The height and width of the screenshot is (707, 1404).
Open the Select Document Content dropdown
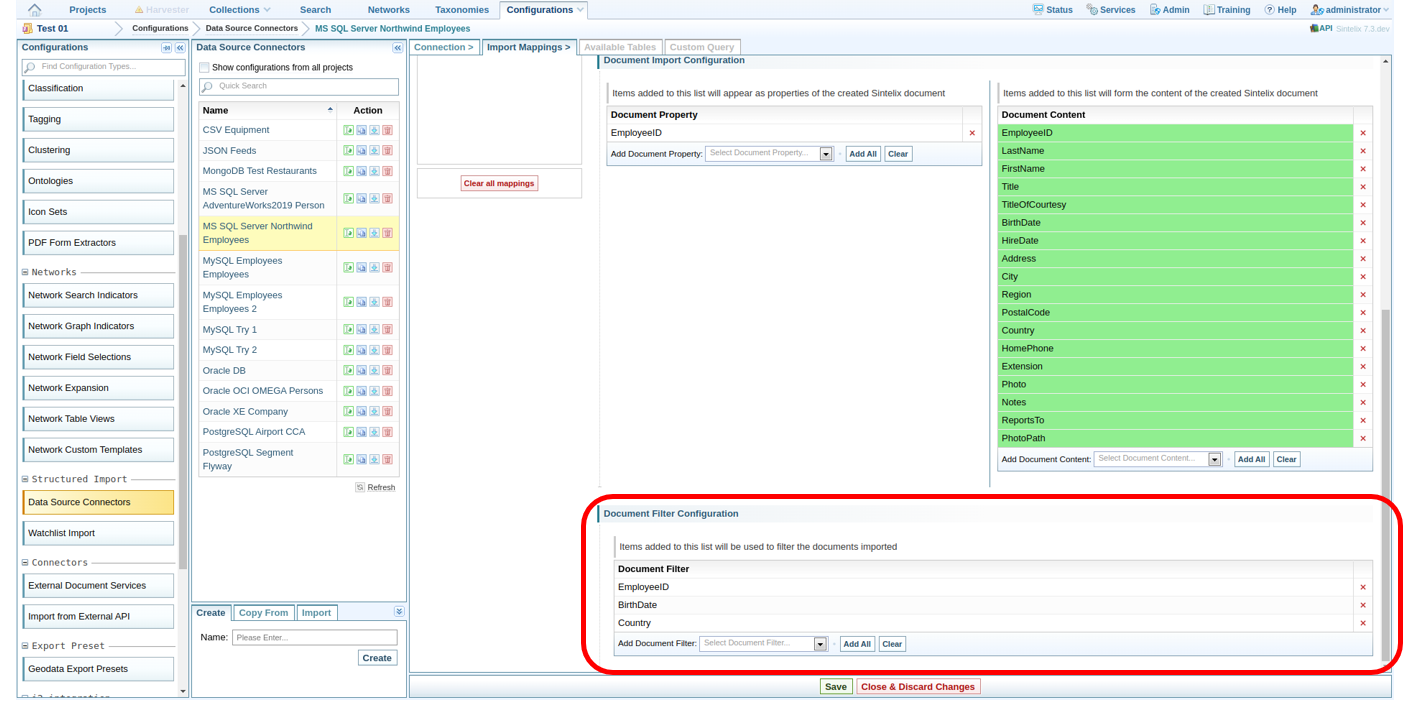(x=1214, y=459)
